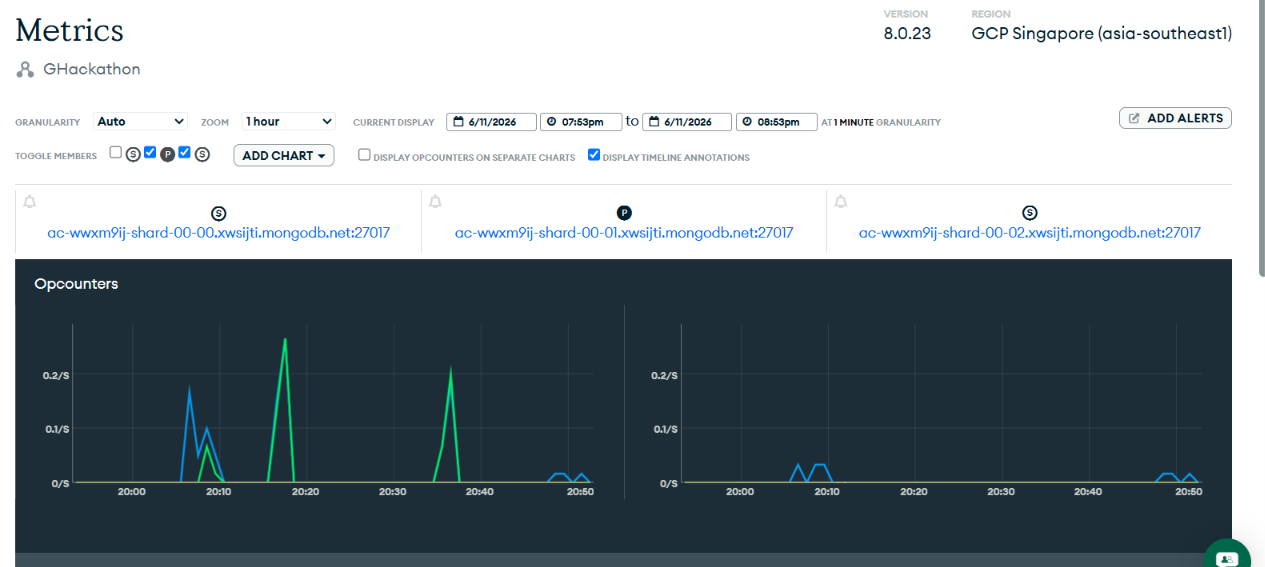1265x567 pixels.
Task: Uncheck Display Timeline Annotations
Action: tap(594, 155)
